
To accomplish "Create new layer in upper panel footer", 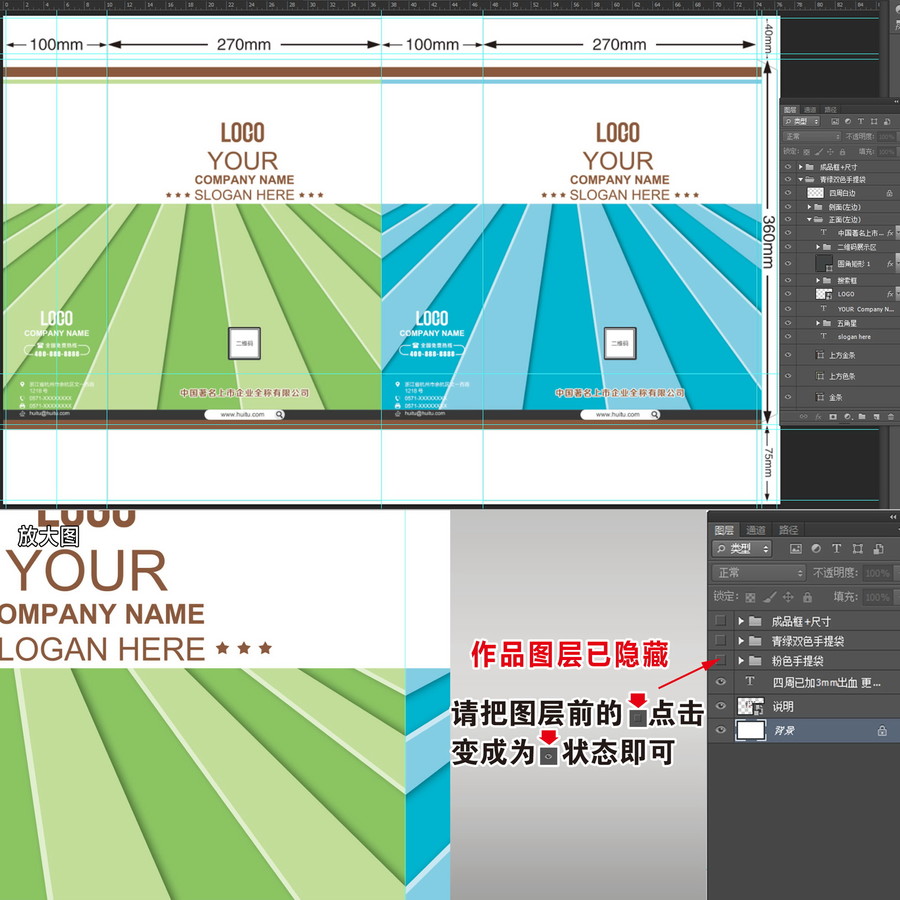I will 876,417.
